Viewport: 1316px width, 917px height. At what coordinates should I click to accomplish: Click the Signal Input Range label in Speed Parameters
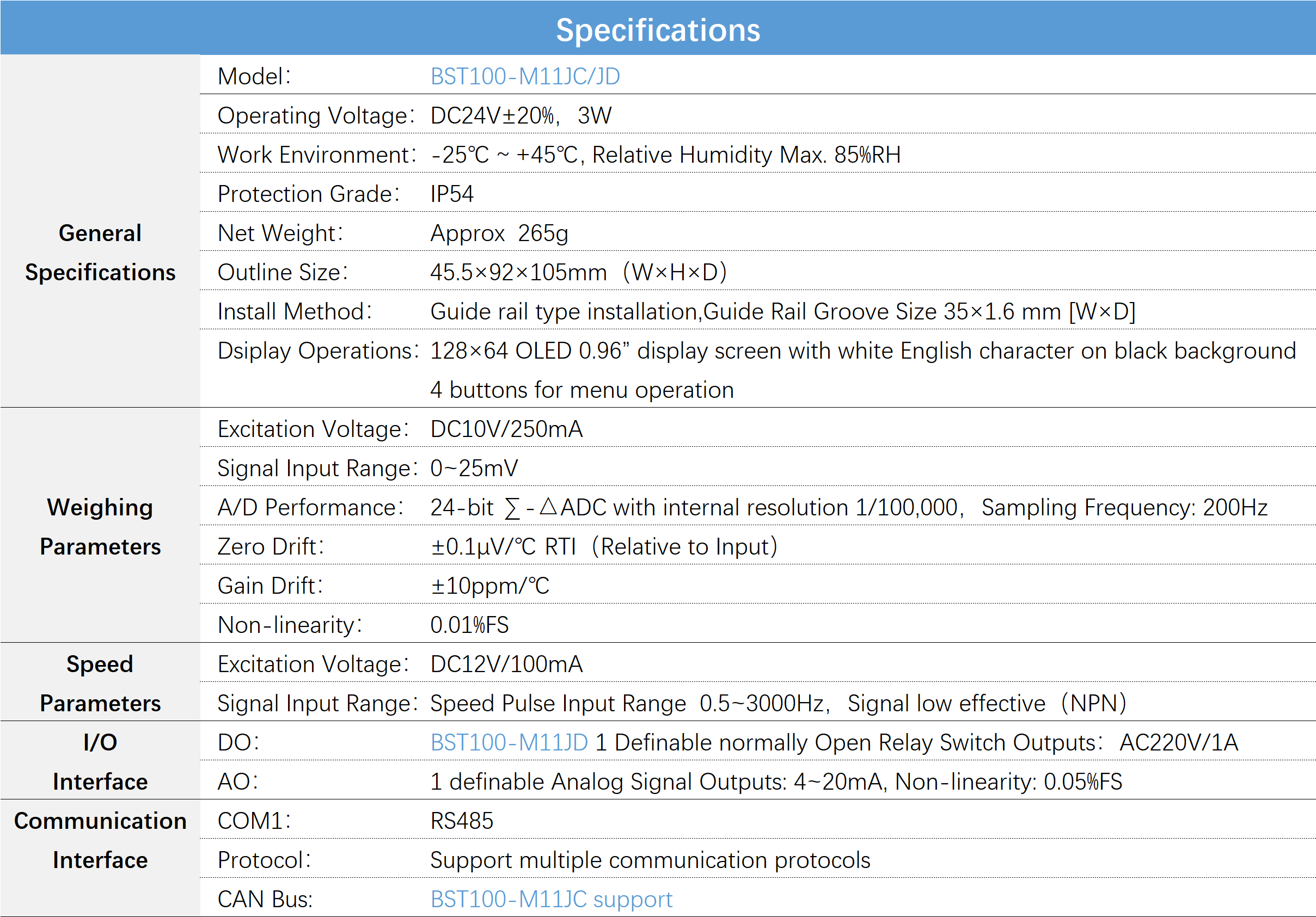pyautogui.click(x=317, y=703)
